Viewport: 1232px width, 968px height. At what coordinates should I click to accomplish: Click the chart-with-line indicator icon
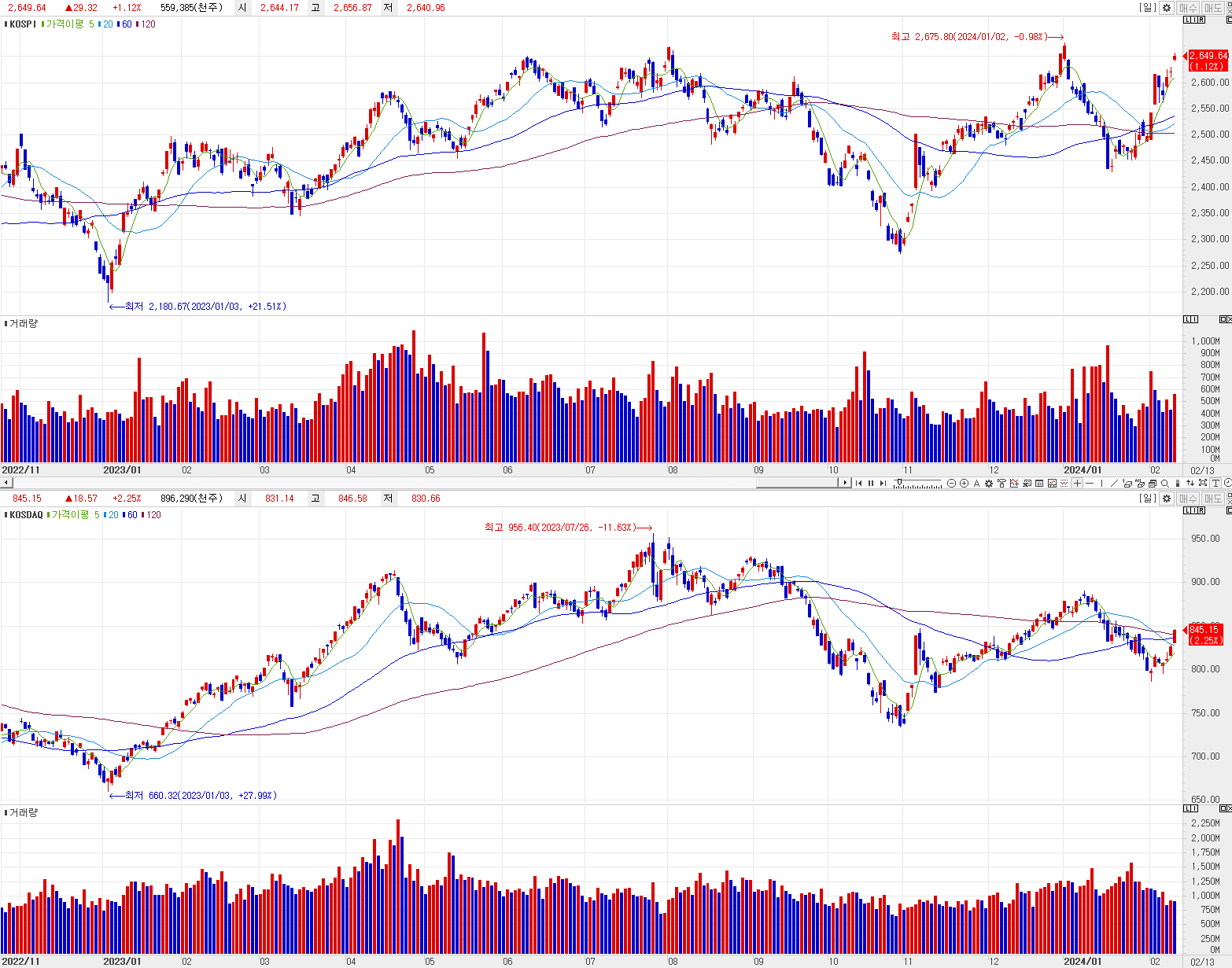point(1014,483)
